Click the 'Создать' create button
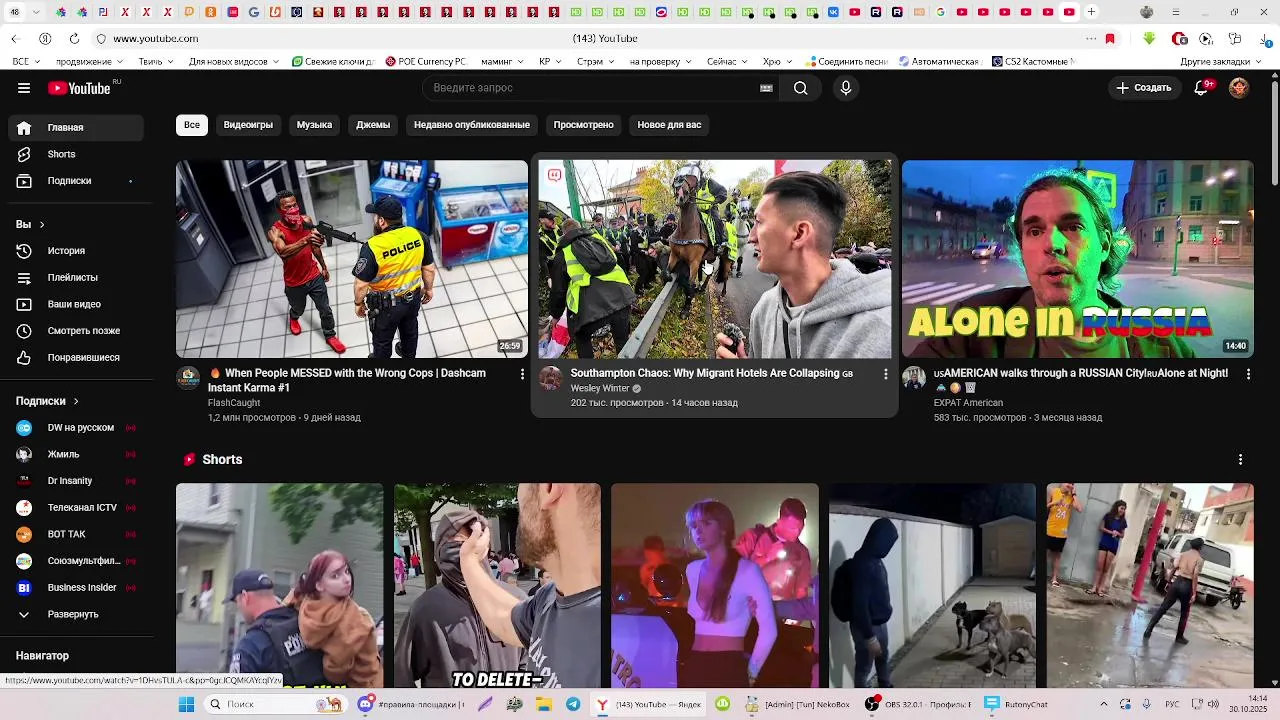Image resolution: width=1280 pixels, height=720 pixels. pyautogui.click(x=1144, y=88)
